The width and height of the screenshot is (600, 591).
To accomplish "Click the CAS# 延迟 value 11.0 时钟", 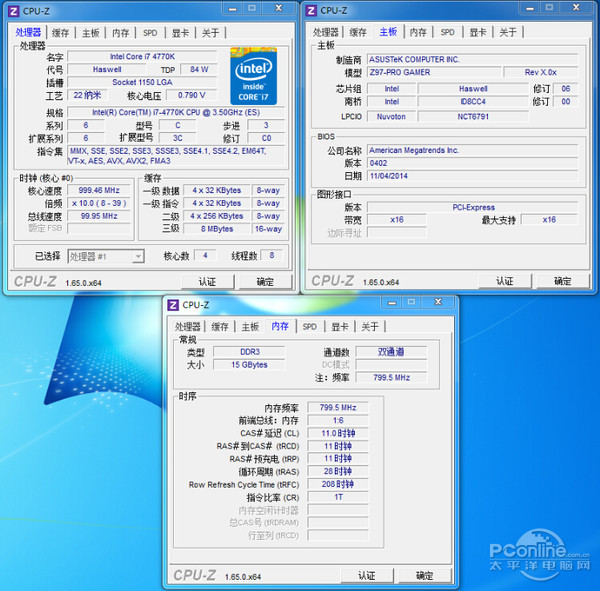I will pyautogui.click(x=338, y=433).
